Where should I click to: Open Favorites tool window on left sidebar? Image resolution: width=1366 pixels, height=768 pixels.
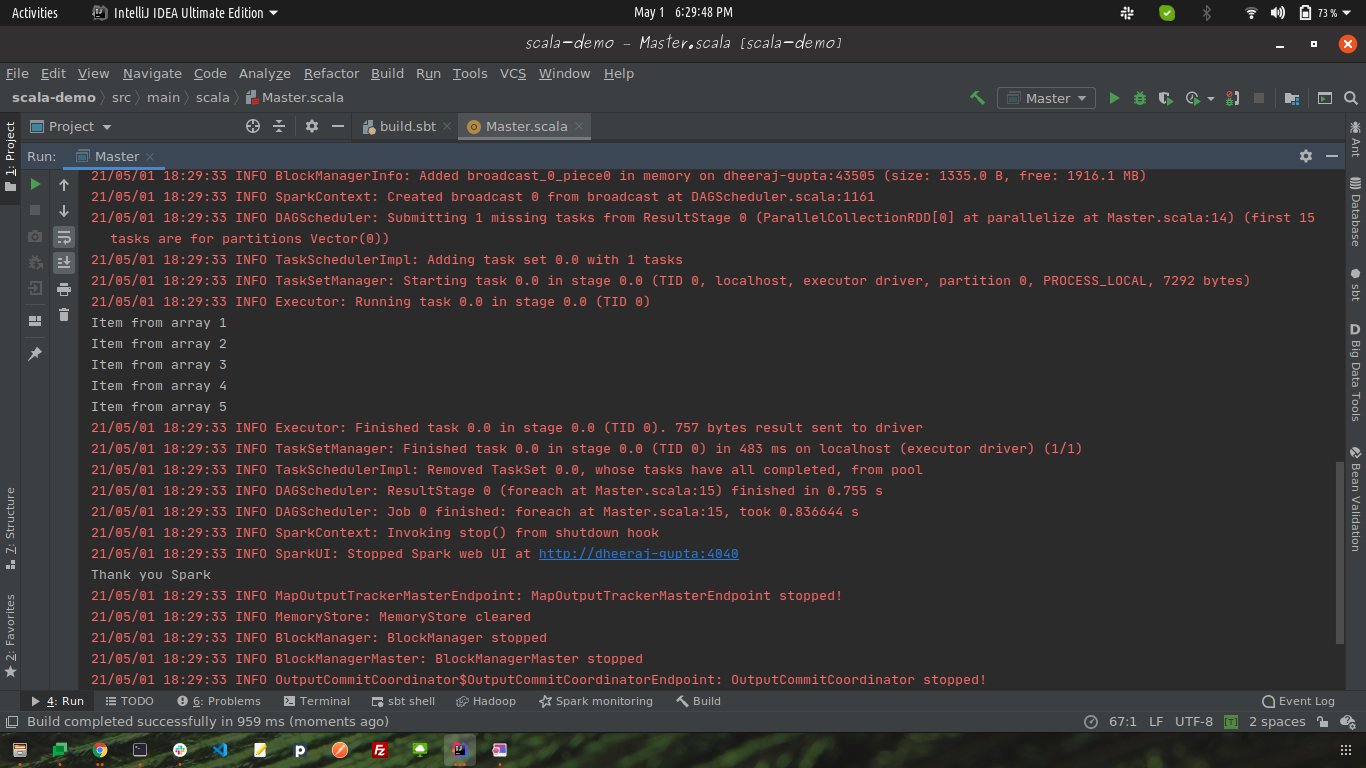(10, 635)
